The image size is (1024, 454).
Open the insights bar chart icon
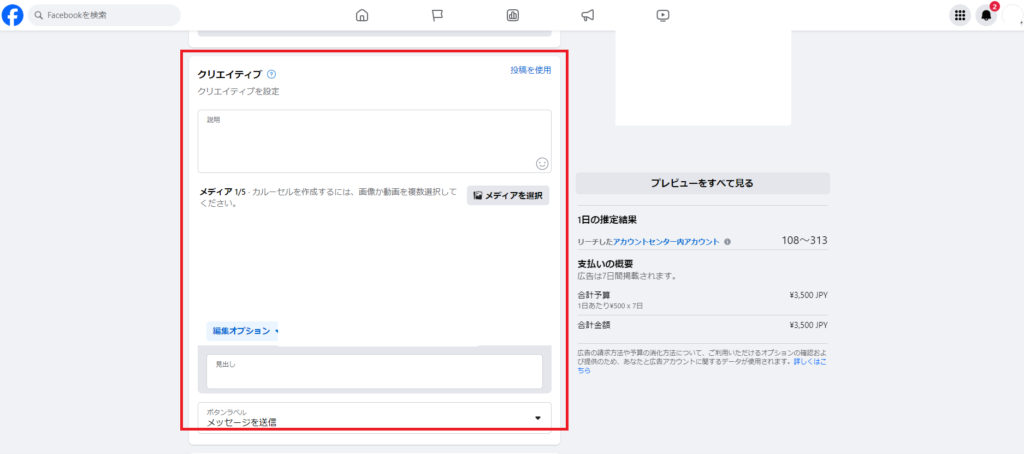tap(512, 15)
